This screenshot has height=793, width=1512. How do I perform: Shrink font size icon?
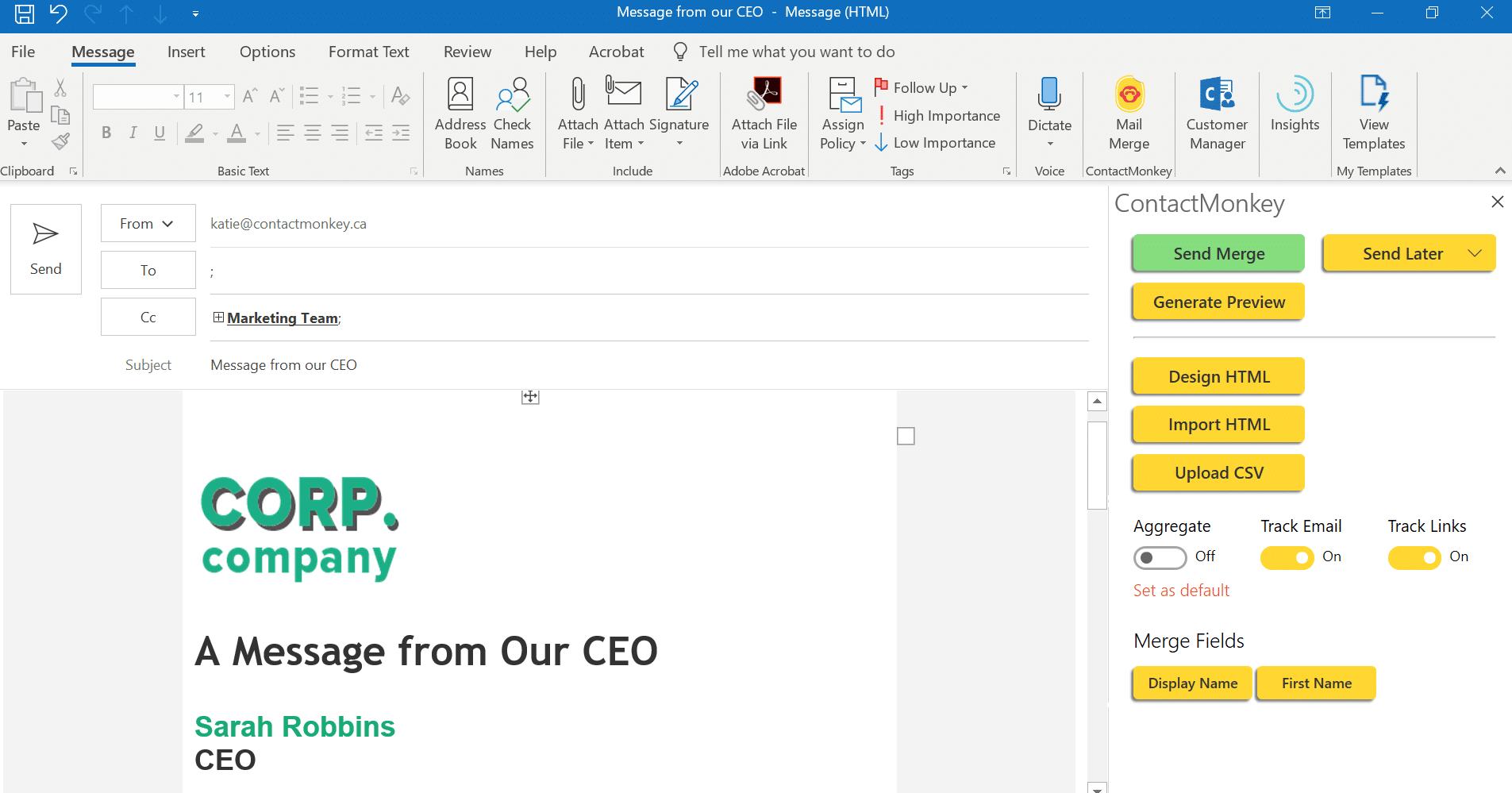click(276, 97)
